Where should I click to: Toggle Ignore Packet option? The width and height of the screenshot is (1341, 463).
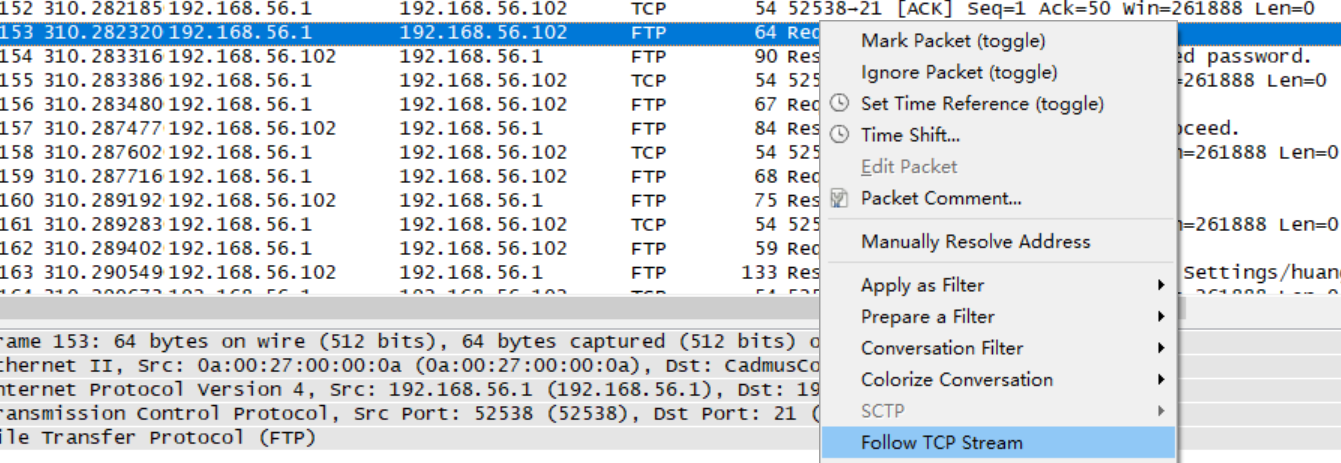pos(959,72)
